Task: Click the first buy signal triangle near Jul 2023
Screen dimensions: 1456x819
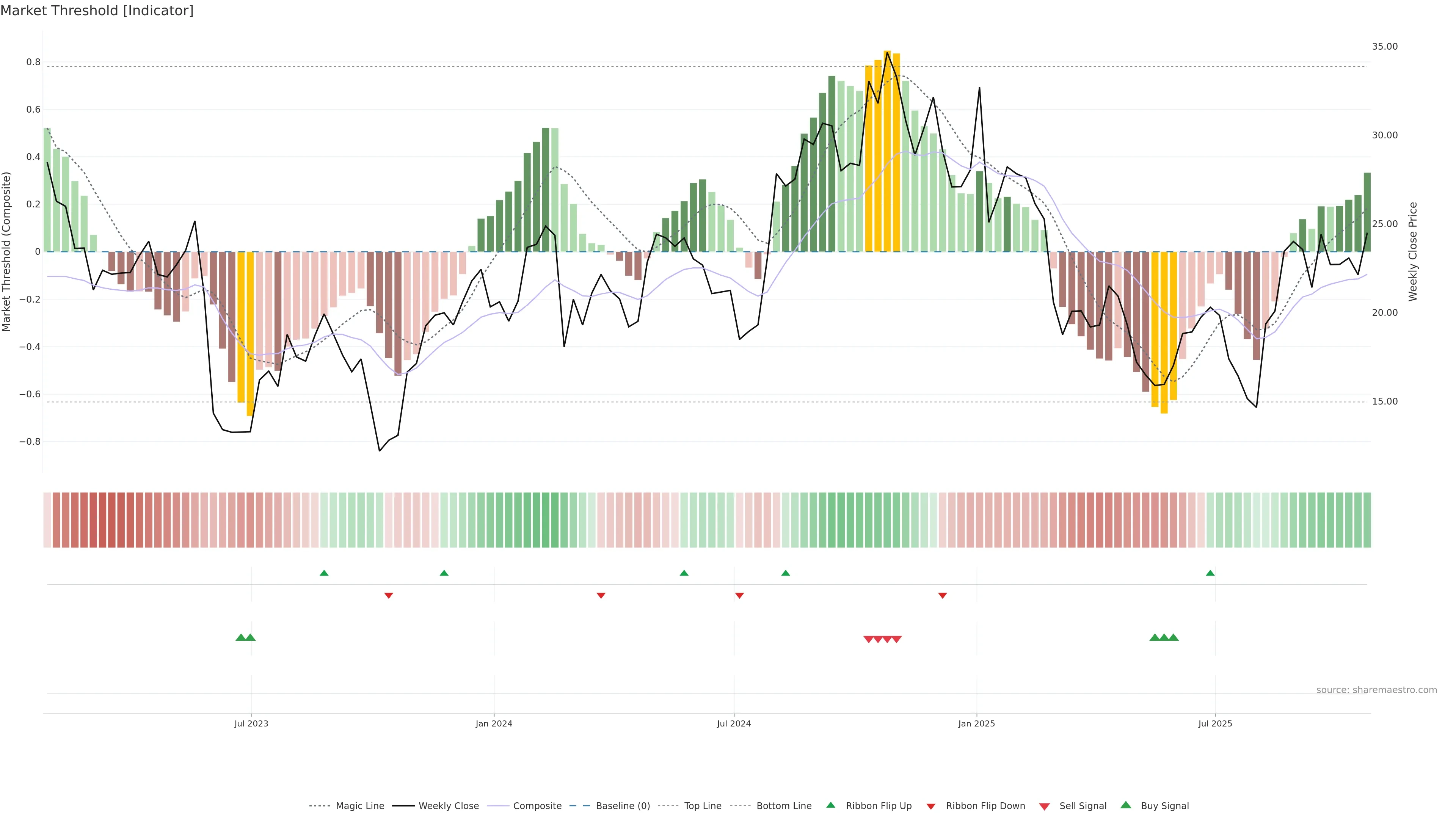Action: [x=241, y=637]
